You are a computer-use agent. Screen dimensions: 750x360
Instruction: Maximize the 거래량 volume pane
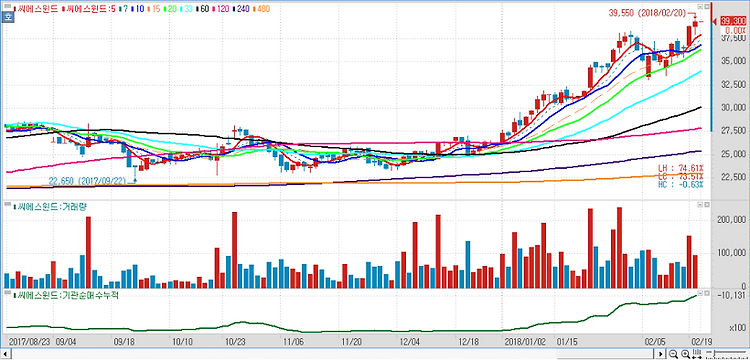[x=706, y=205]
